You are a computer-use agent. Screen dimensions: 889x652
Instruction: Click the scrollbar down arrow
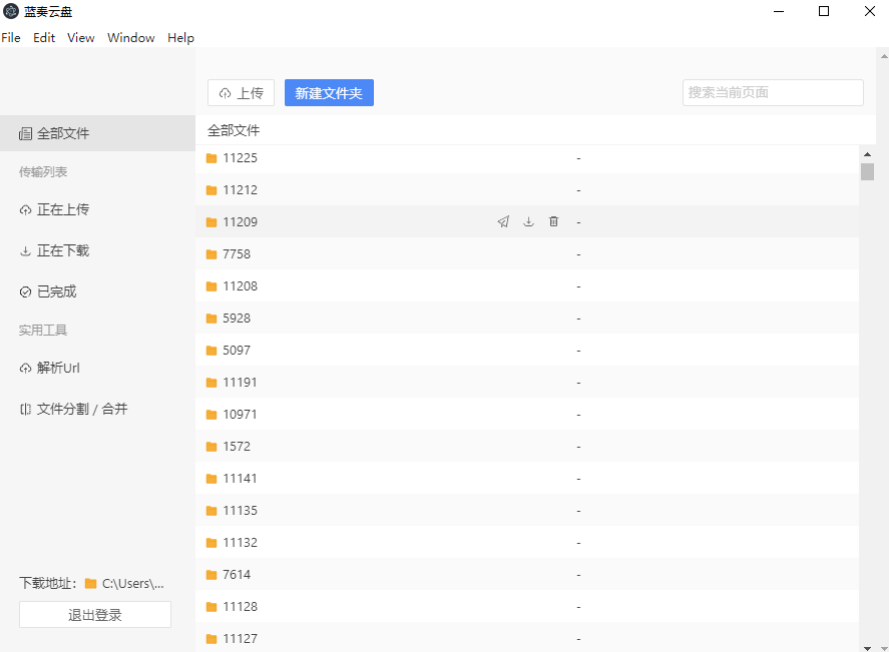(x=869, y=645)
